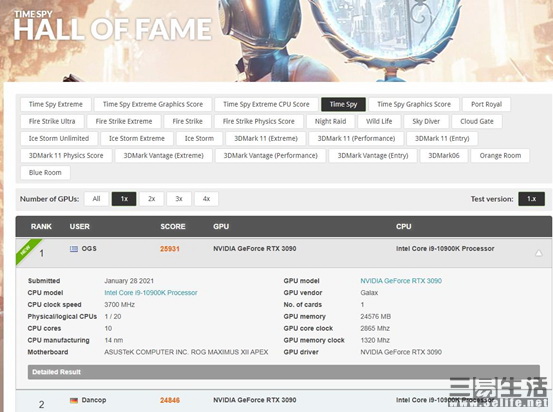Image resolution: width=553 pixels, height=412 pixels.
Task: Open the 3DMark 11 (Entry) tab
Action: (442, 138)
